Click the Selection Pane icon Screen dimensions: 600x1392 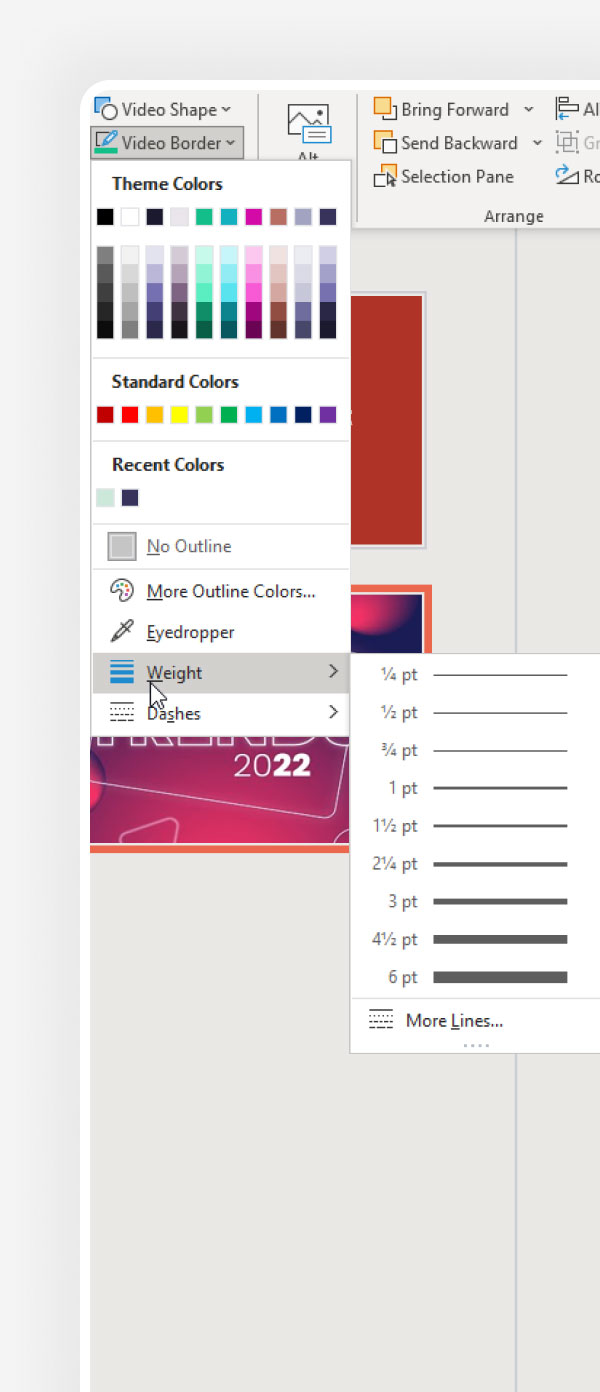pos(385,177)
